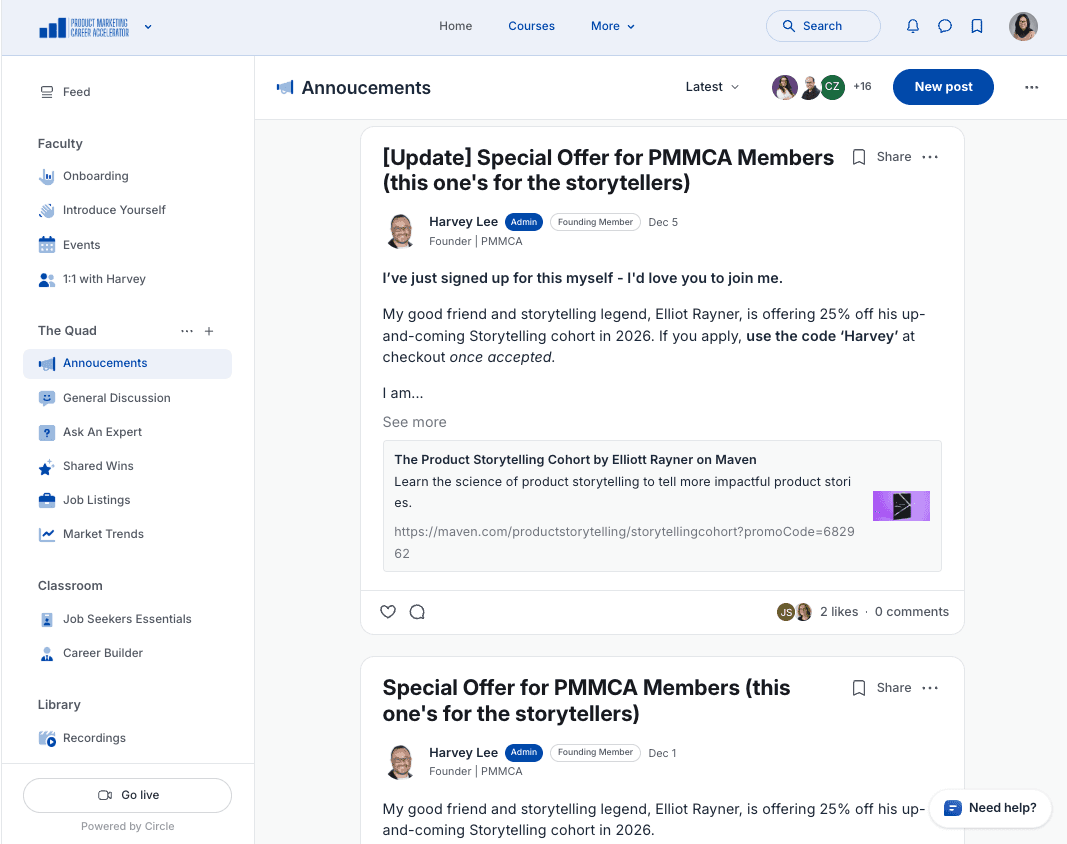The height and width of the screenshot is (844, 1067).
Task: View the +16 space members list
Action: coord(862,86)
